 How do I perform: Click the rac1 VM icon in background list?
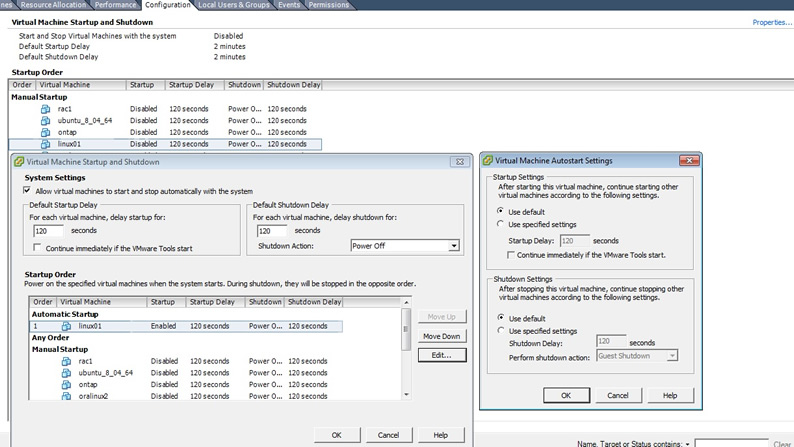click(x=45, y=108)
